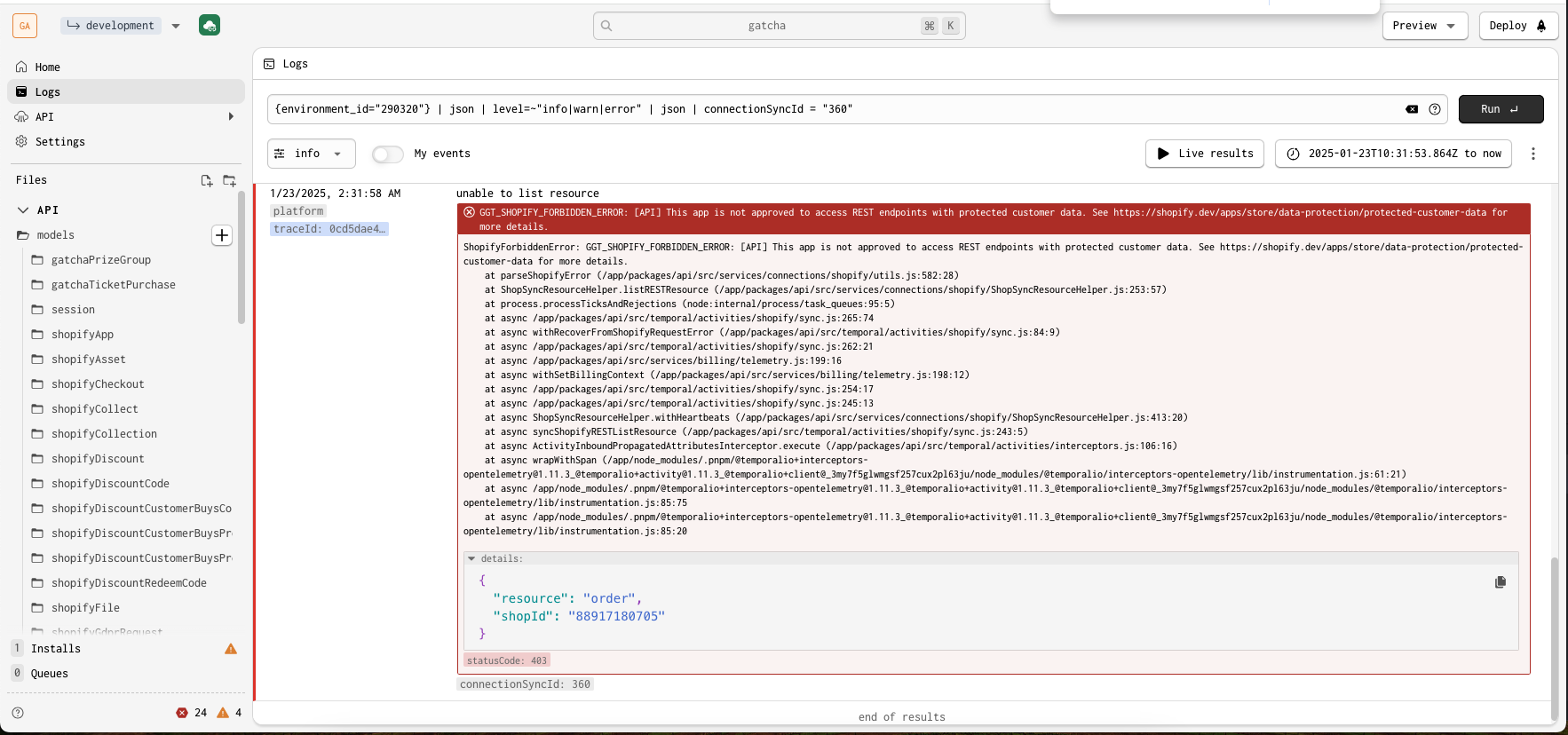1568x735 pixels.
Task: Open the session model folder
Action: (73, 310)
